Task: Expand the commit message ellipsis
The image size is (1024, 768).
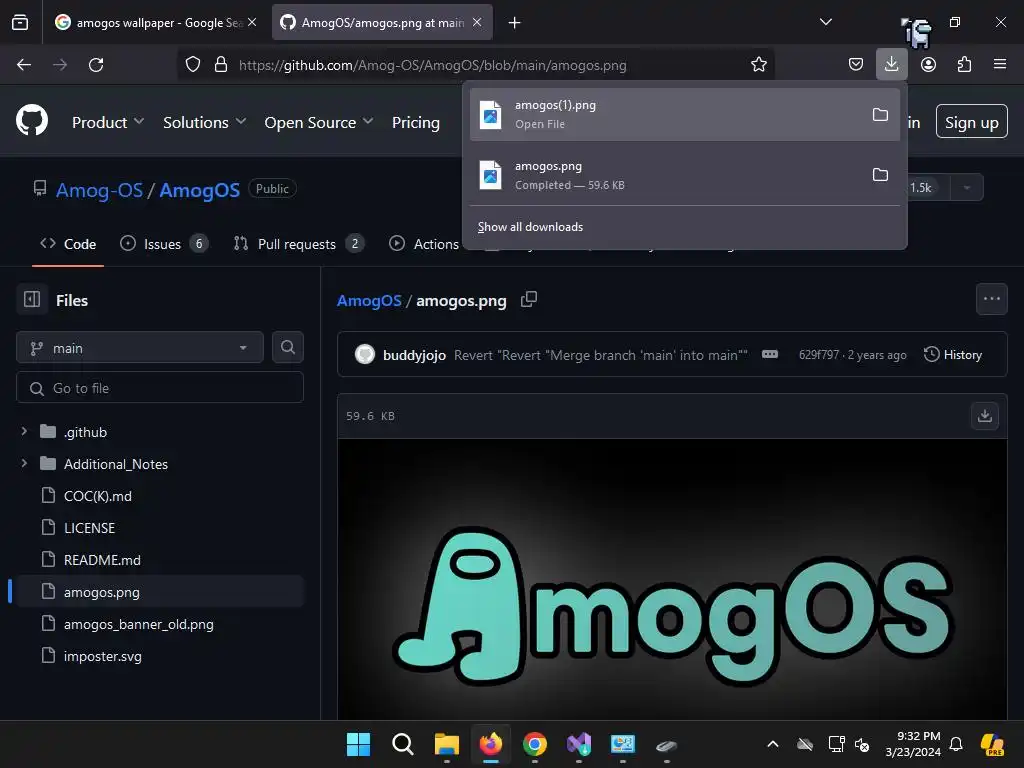Action: (x=770, y=355)
